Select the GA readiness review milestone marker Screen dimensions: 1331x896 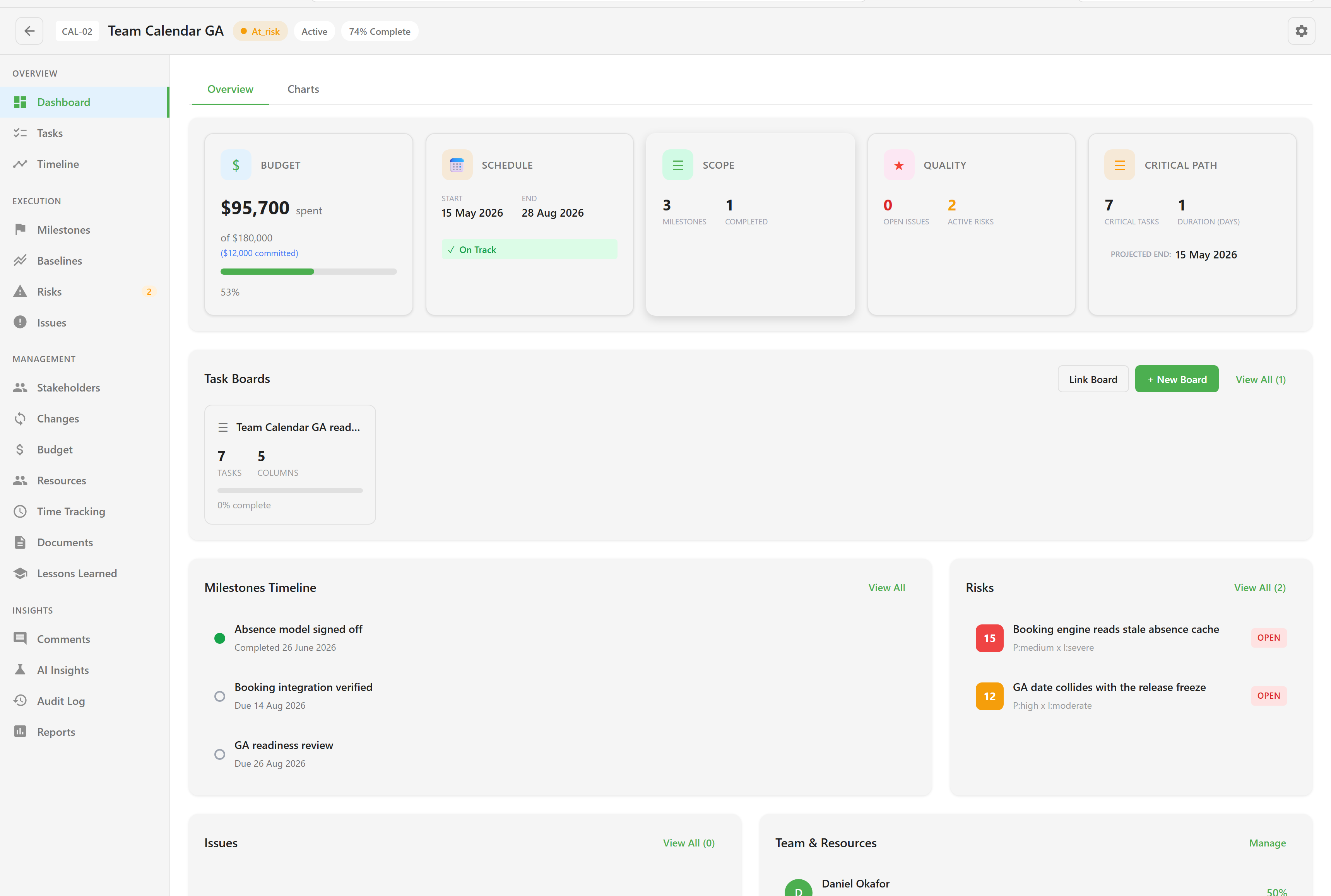(219, 754)
